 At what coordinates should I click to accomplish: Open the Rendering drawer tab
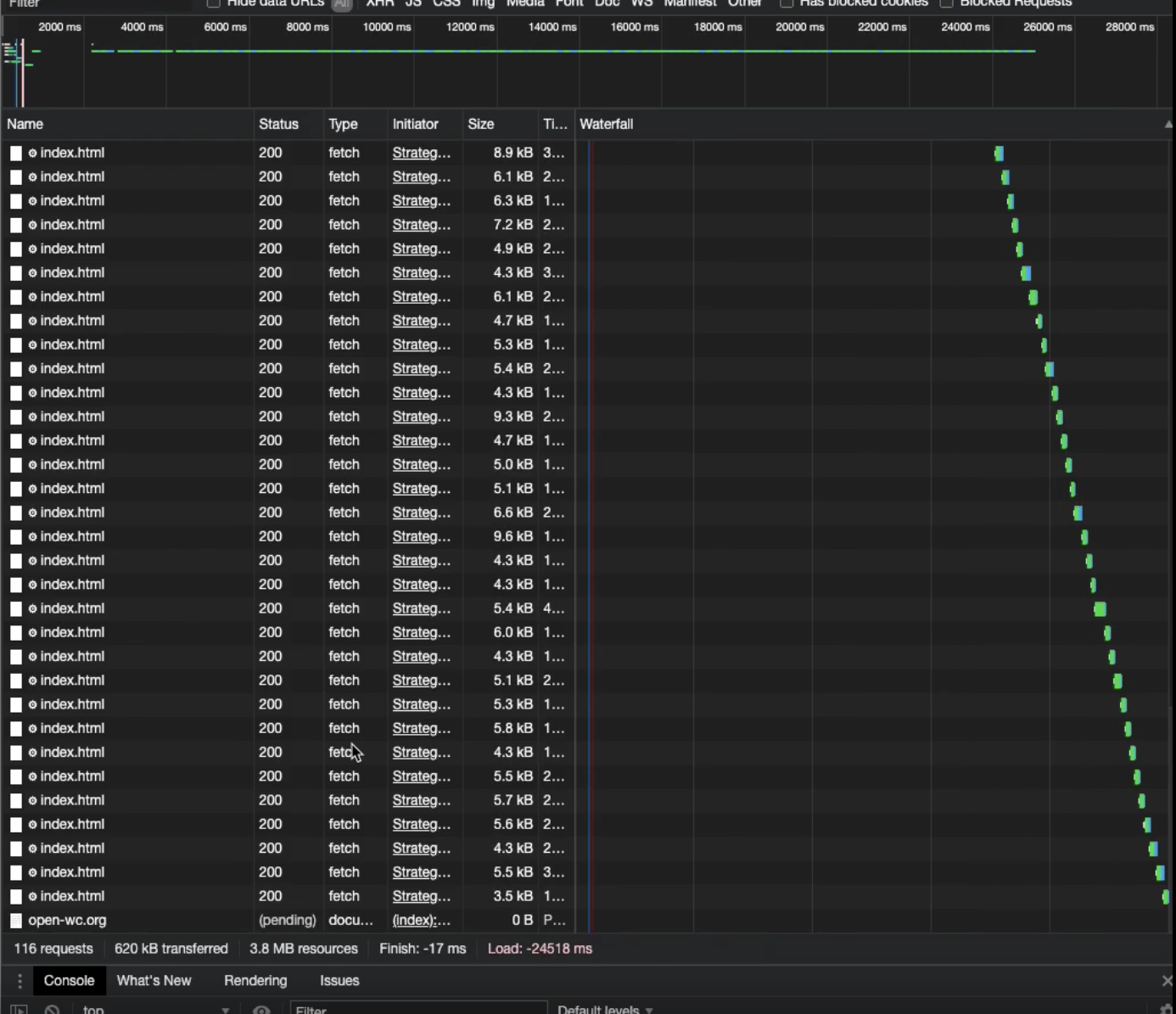coord(255,981)
